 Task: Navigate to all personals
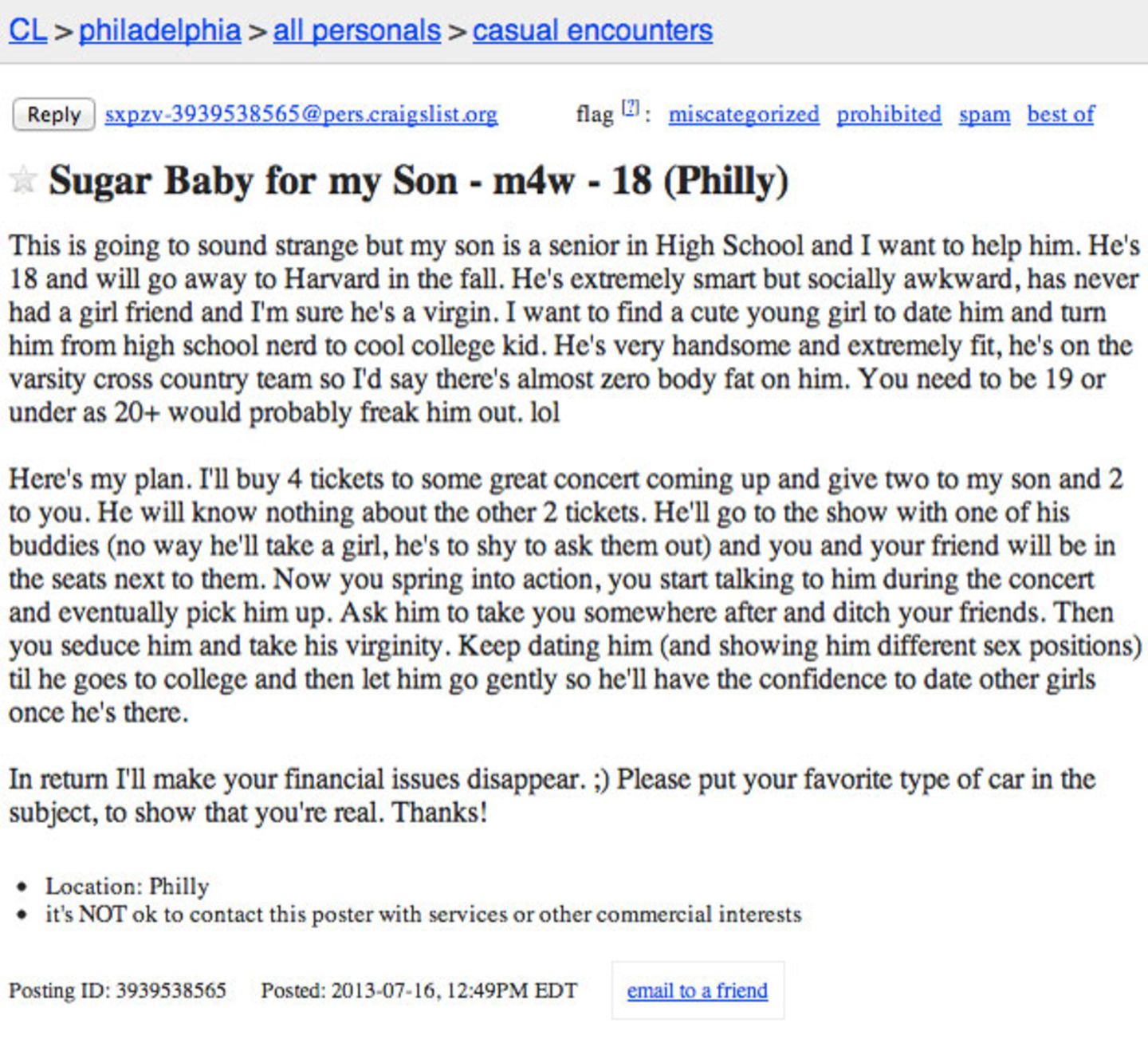tap(356, 30)
